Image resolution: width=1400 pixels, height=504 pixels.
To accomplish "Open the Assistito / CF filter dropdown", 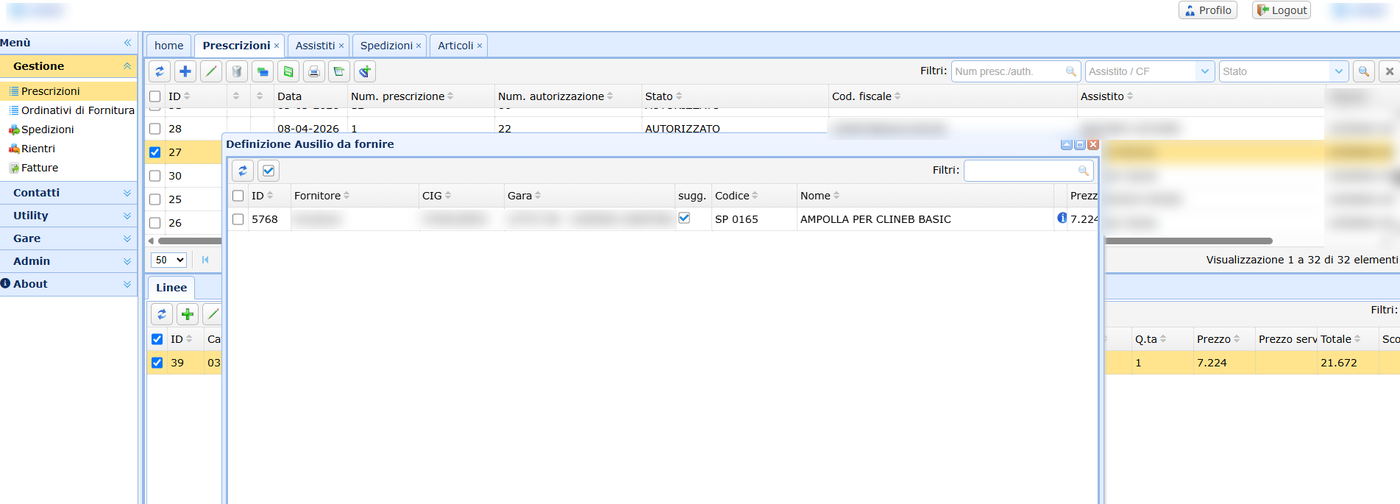I will 1205,71.
